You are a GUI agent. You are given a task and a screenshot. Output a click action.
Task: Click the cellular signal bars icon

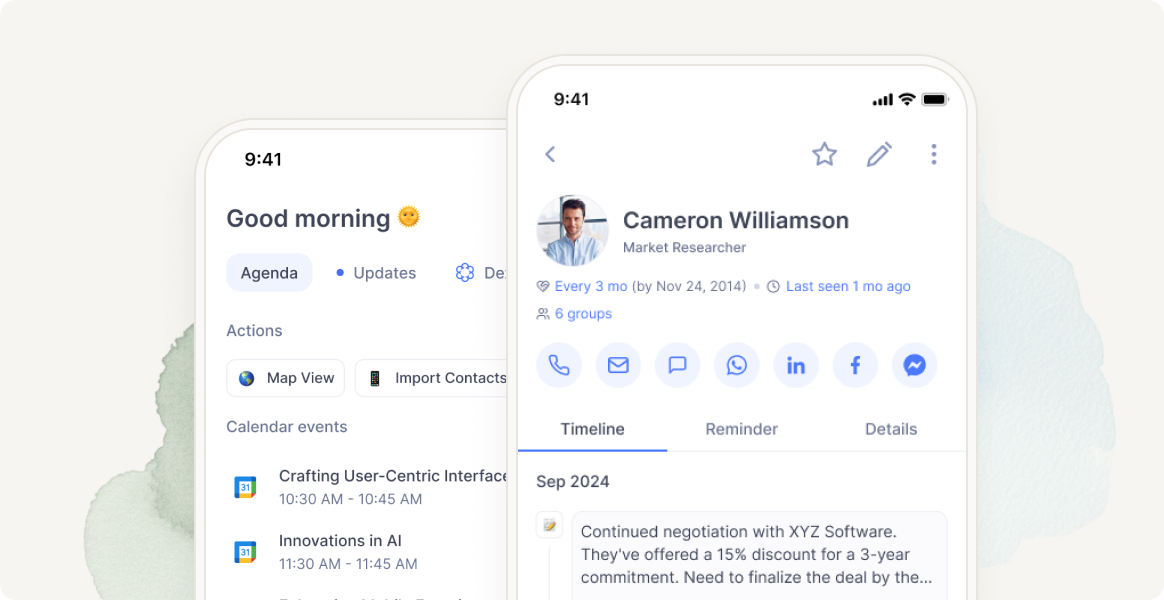click(x=883, y=100)
